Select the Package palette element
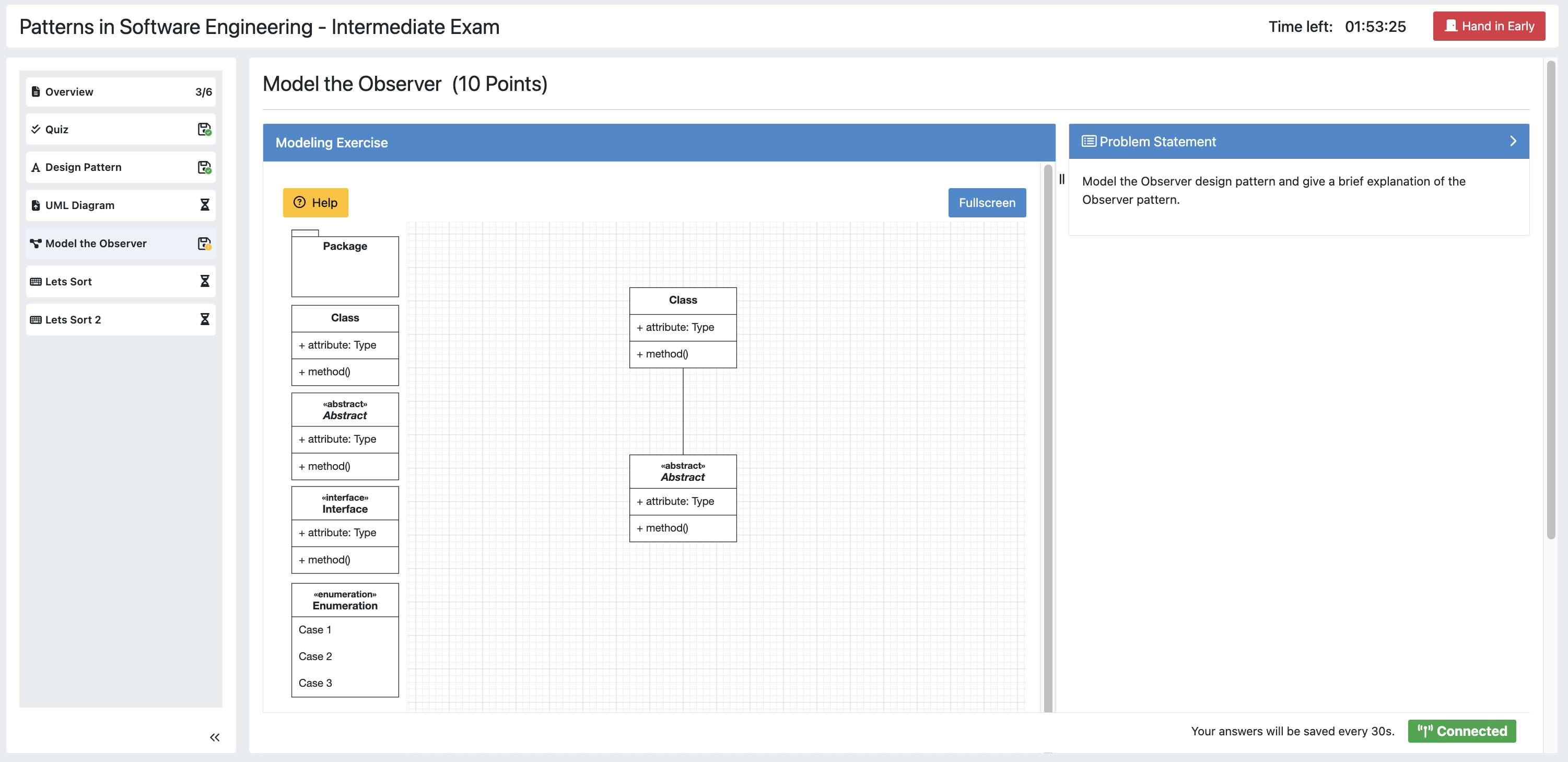1568x762 pixels. point(345,264)
